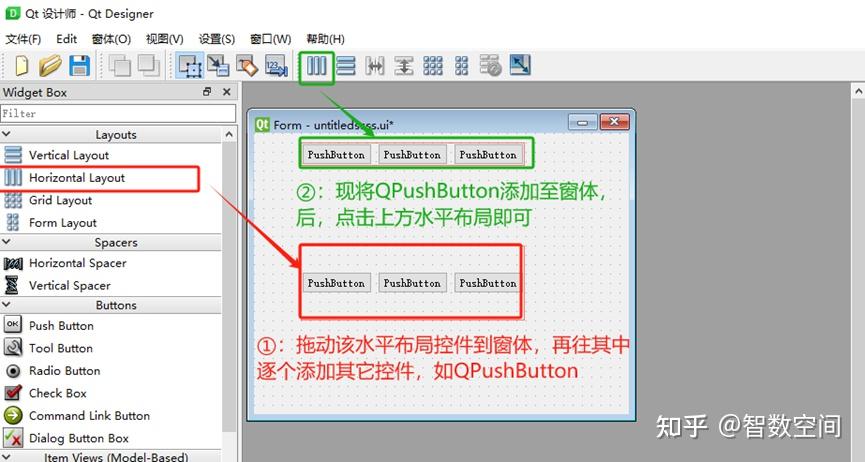Open the 文件(F) menu
The image size is (865, 462).
(23, 39)
